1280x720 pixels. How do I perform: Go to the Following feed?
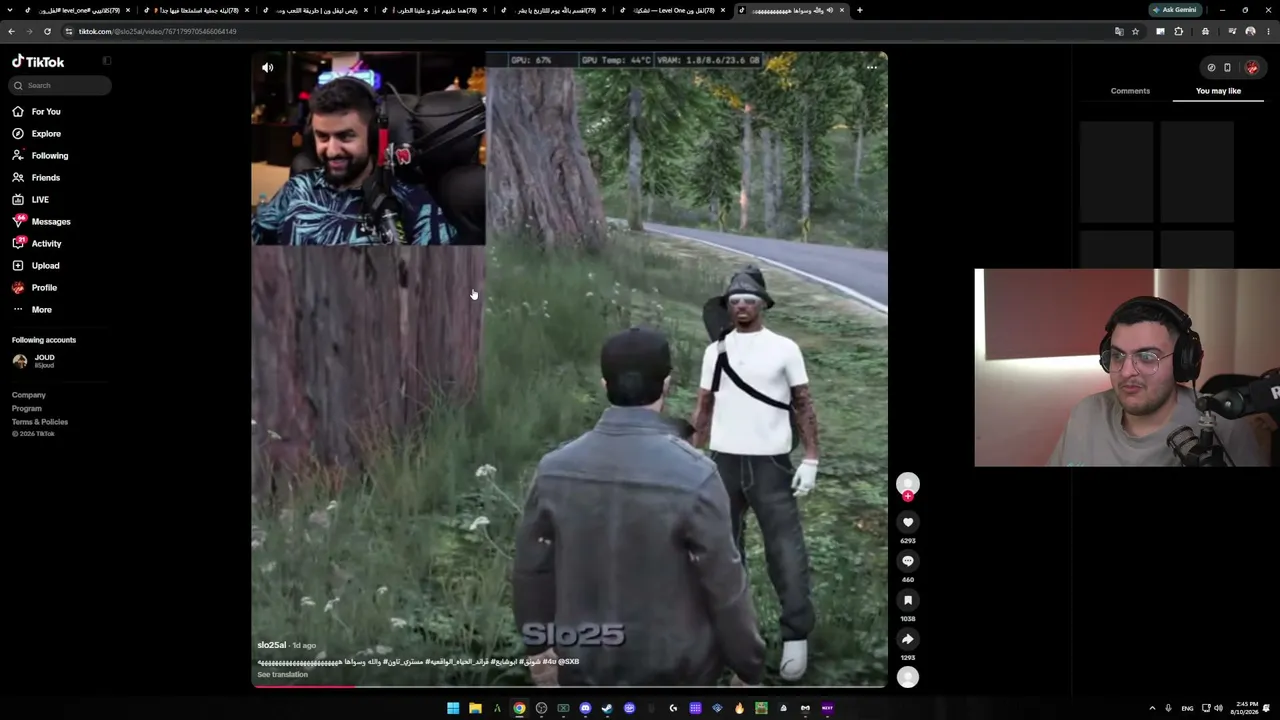(50, 156)
